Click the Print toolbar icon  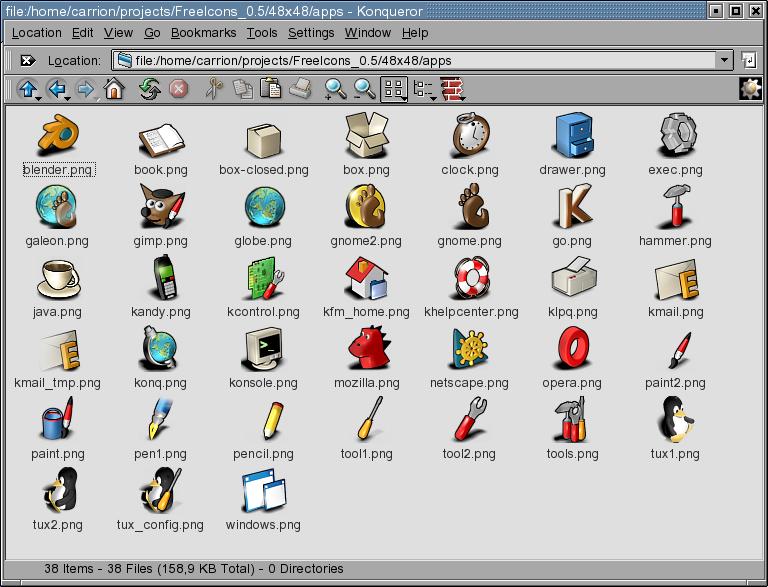(x=300, y=89)
